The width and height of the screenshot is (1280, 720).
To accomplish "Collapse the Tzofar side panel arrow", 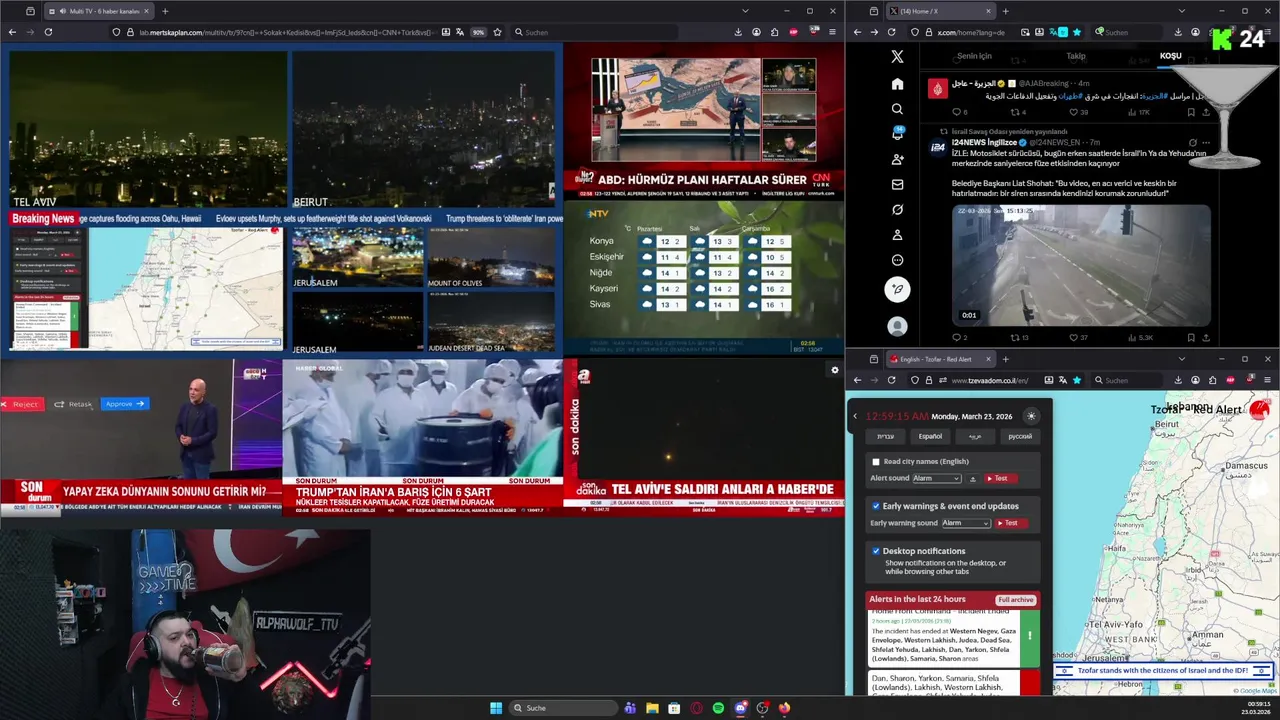I will coord(855,416).
